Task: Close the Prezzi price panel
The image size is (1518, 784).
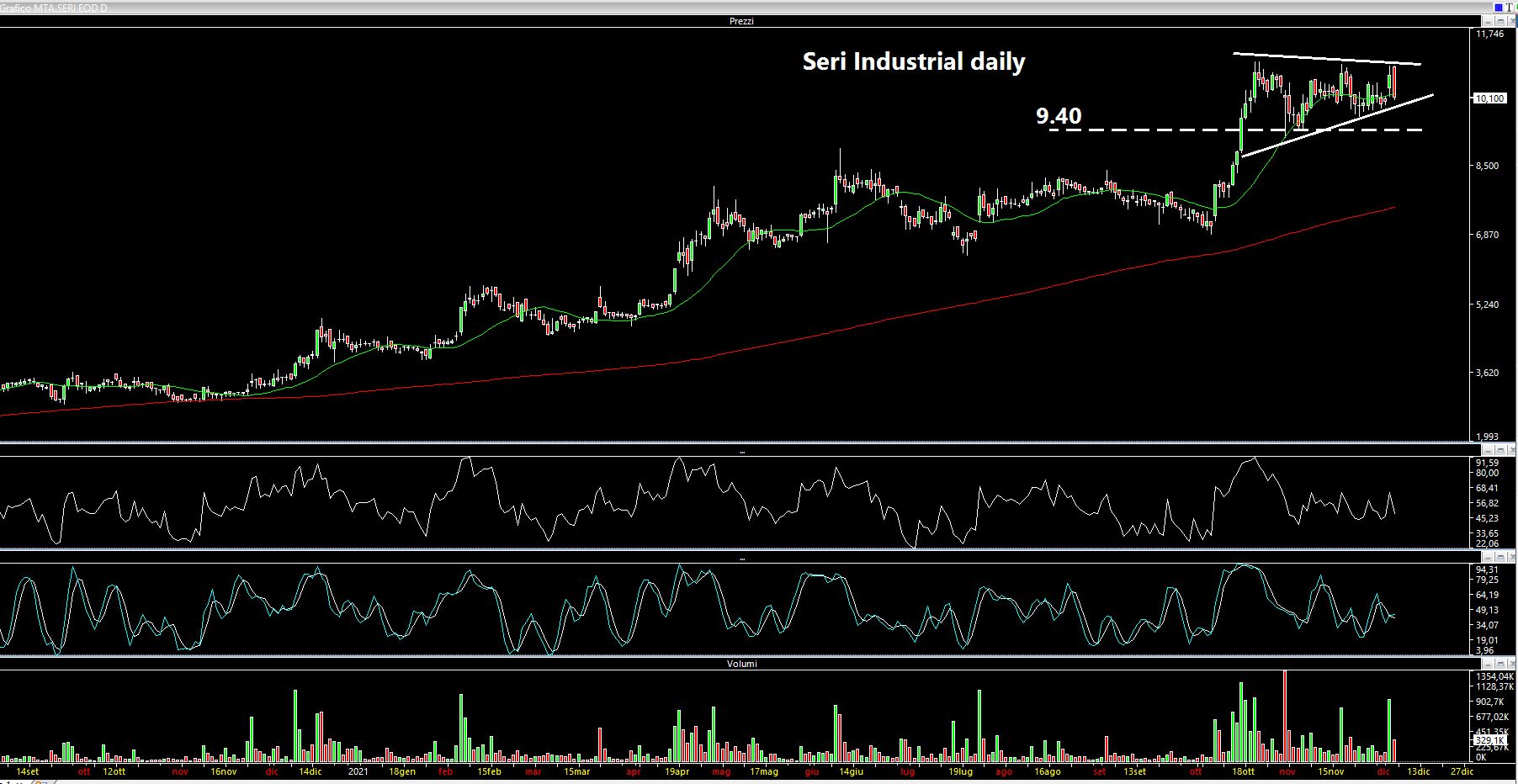Action: pos(1511,21)
